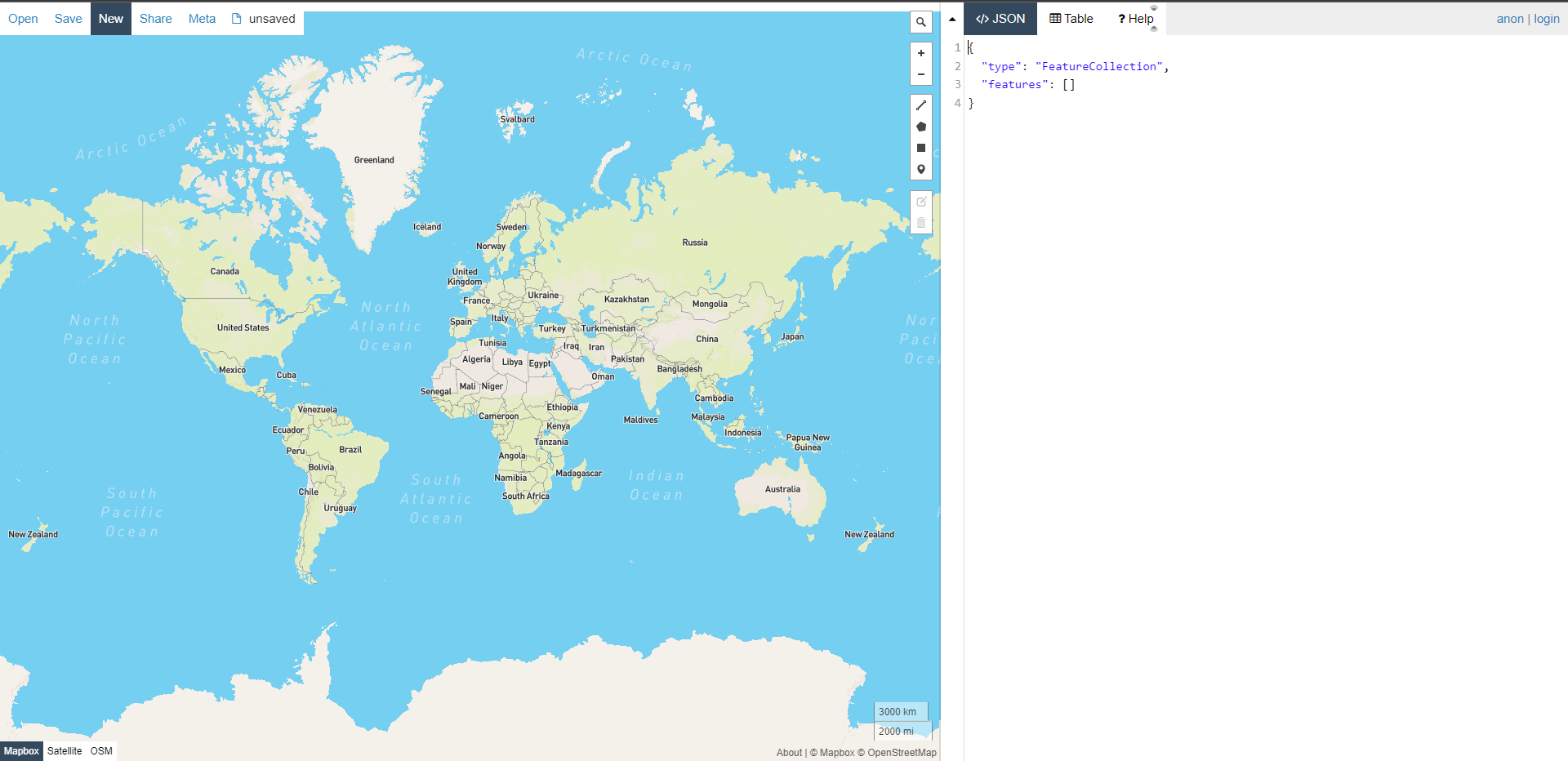
Task: Click the Madagascar map label
Action: 578,474
